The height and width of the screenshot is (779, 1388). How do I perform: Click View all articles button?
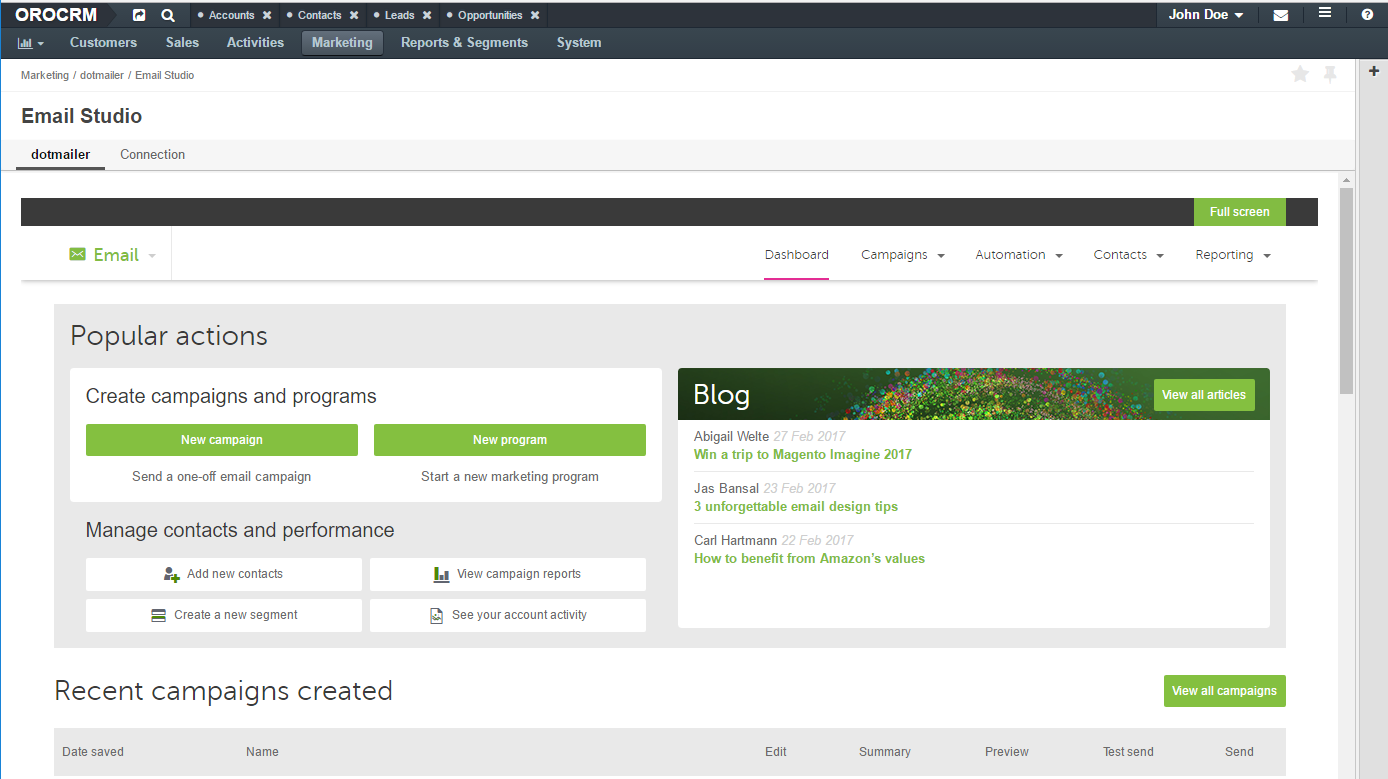1204,395
